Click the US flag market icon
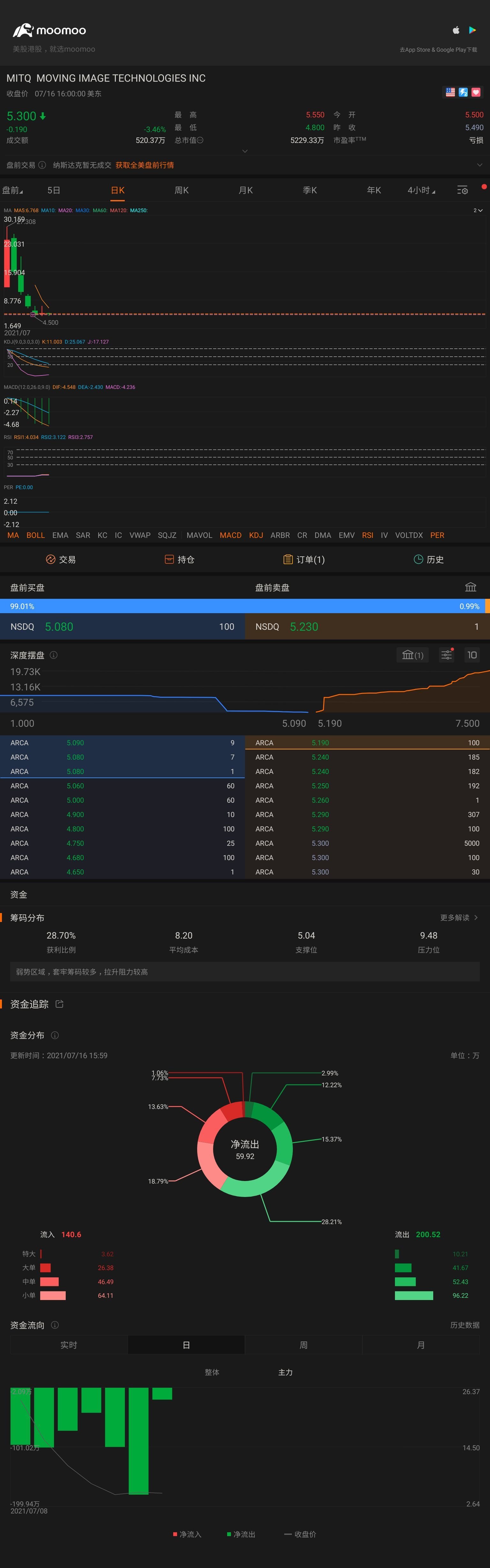The image size is (490, 1568). [450, 92]
